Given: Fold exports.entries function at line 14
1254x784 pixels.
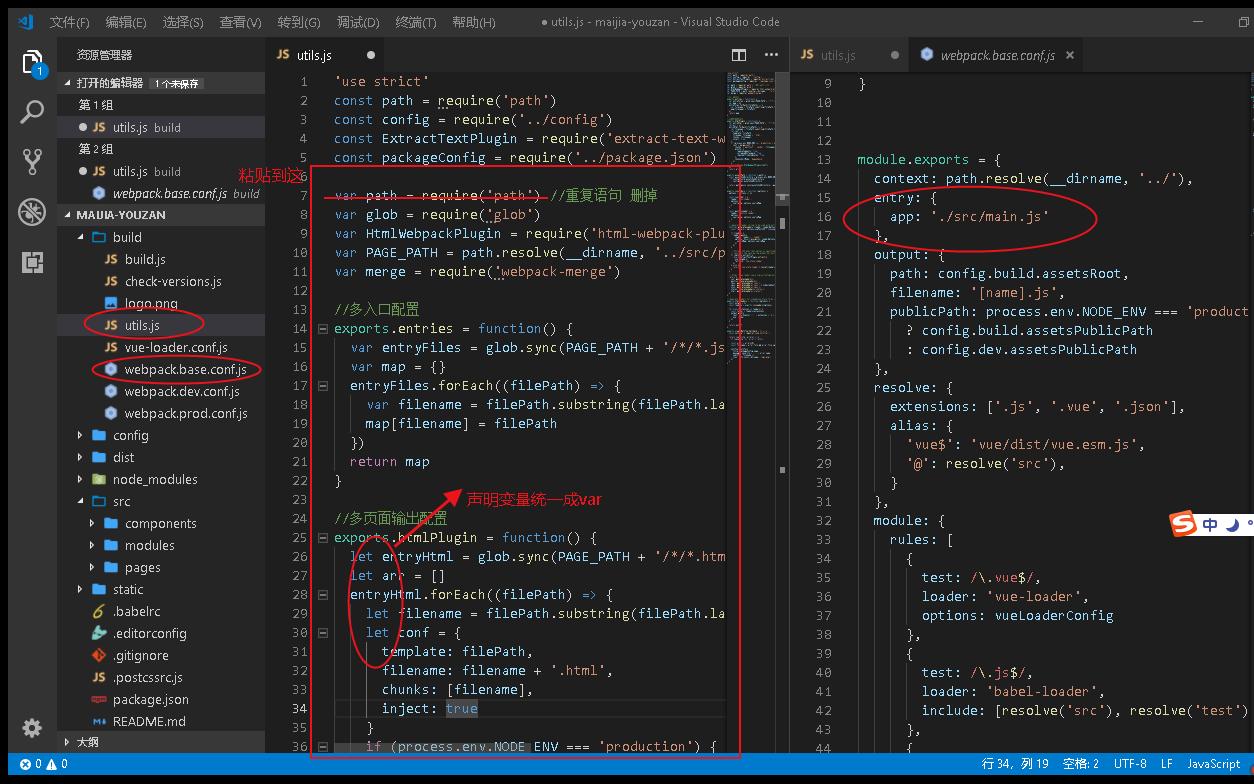Looking at the screenshot, I should (323, 329).
